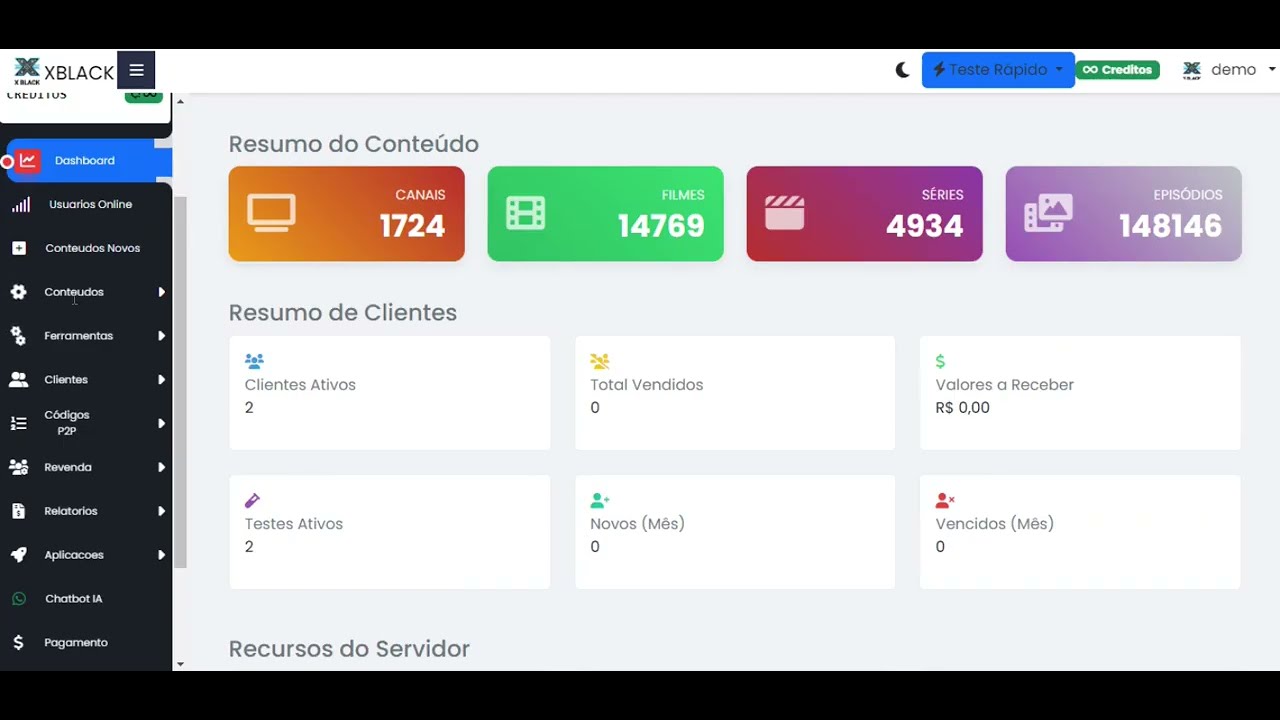Screen dimensions: 1280x720
Task: Expand the Aplicacoes submenu arrow
Action: 161,555
